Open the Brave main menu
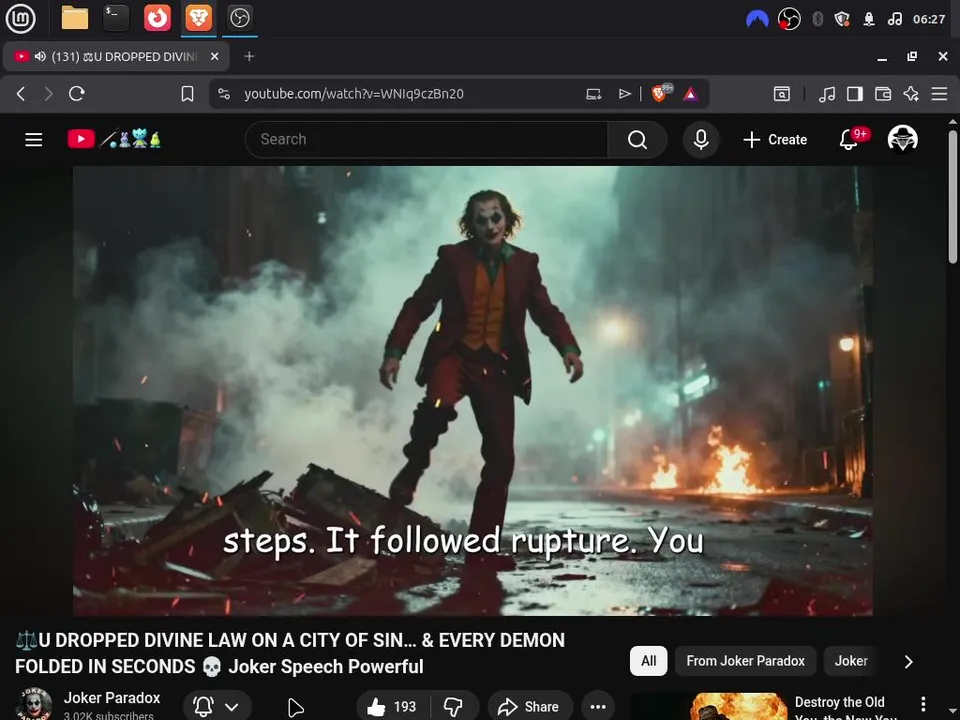Image resolution: width=960 pixels, height=720 pixels. [x=939, y=94]
